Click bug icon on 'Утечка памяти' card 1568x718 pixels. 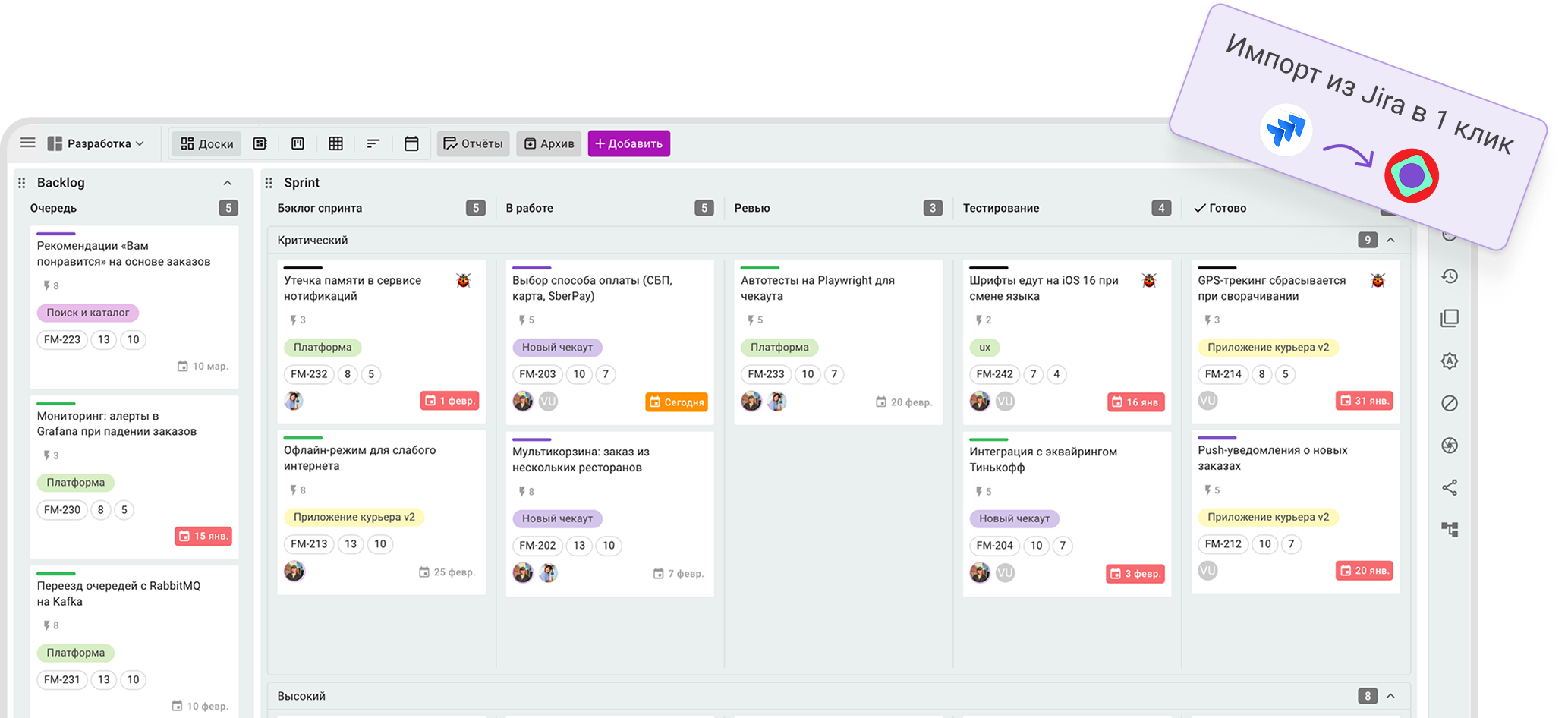(464, 281)
